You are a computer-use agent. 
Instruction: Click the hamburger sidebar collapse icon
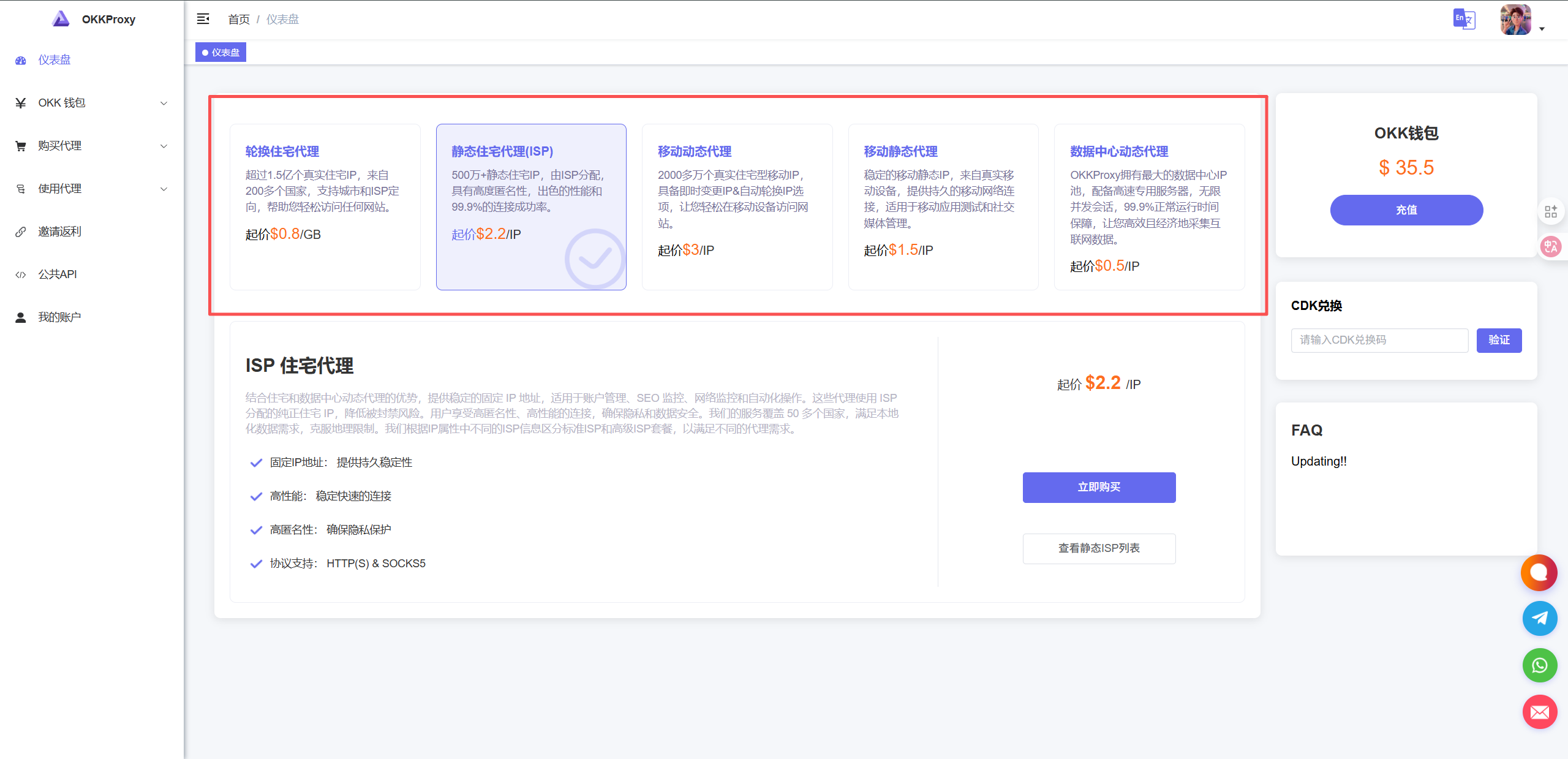click(203, 19)
